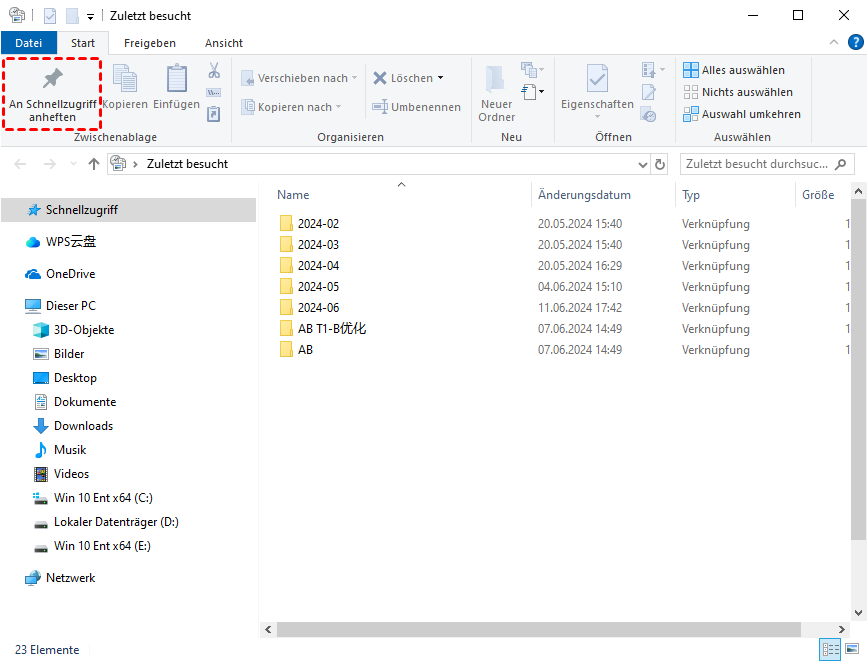The width and height of the screenshot is (868, 662).
Task: Click the edit icon in Öffnen group
Action: [648, 92]
